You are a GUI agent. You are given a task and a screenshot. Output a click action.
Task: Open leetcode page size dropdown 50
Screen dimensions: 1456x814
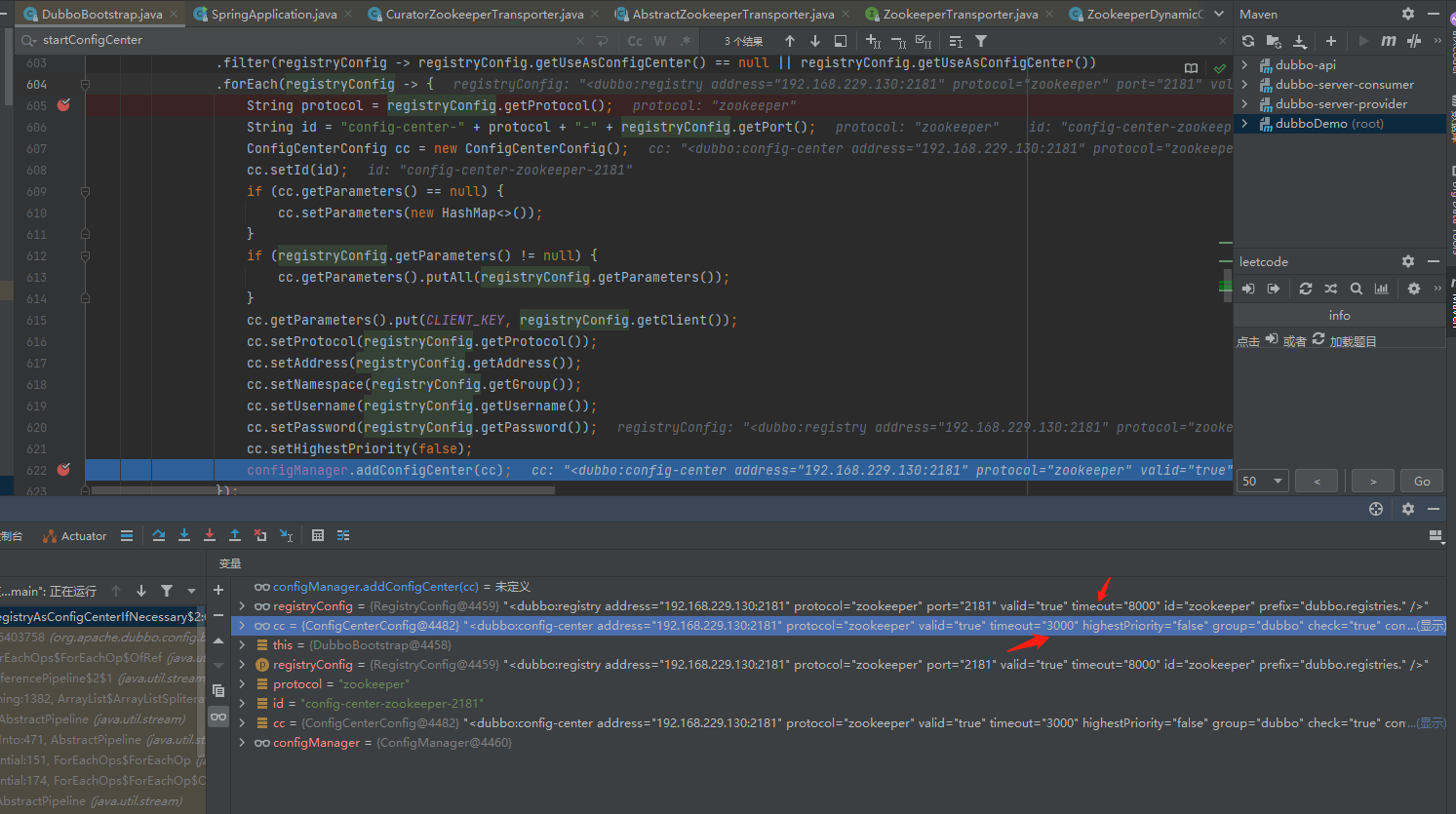click(x=1263, y=481)
